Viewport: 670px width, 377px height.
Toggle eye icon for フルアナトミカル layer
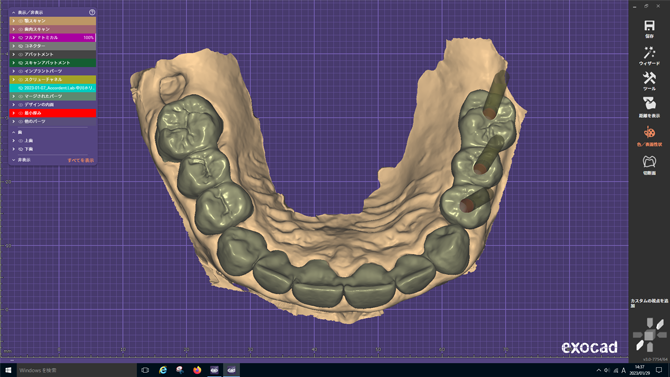(21, 38)
